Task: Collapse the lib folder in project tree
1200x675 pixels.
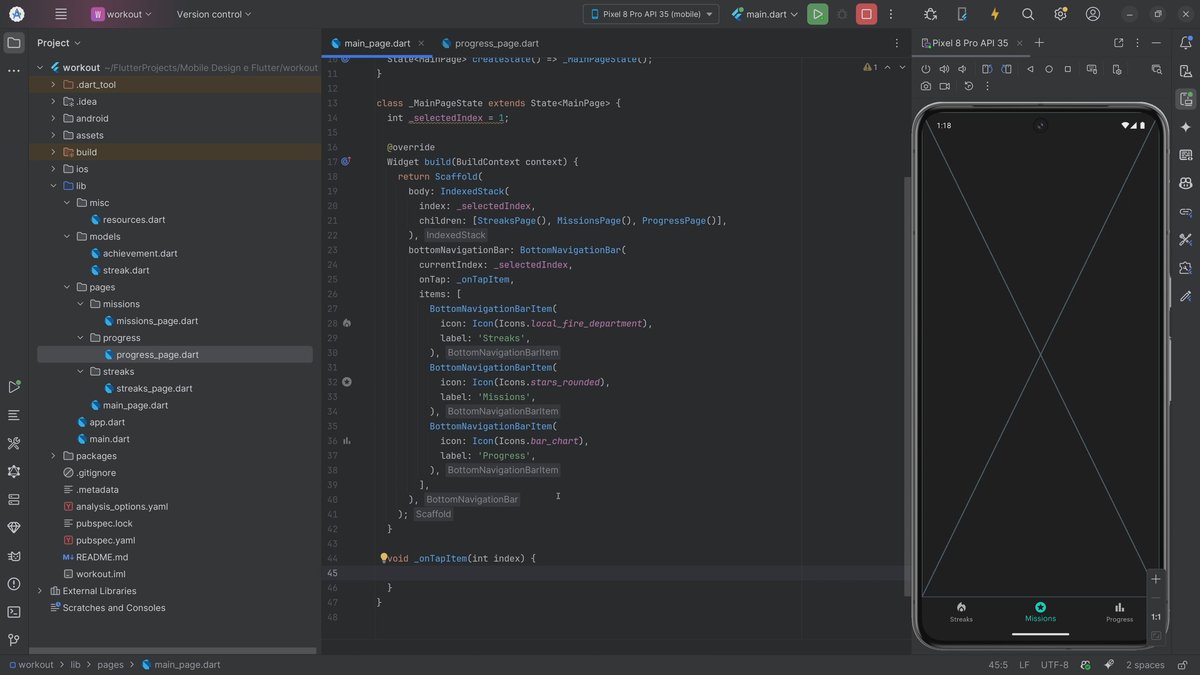Action: coord(54,186)
